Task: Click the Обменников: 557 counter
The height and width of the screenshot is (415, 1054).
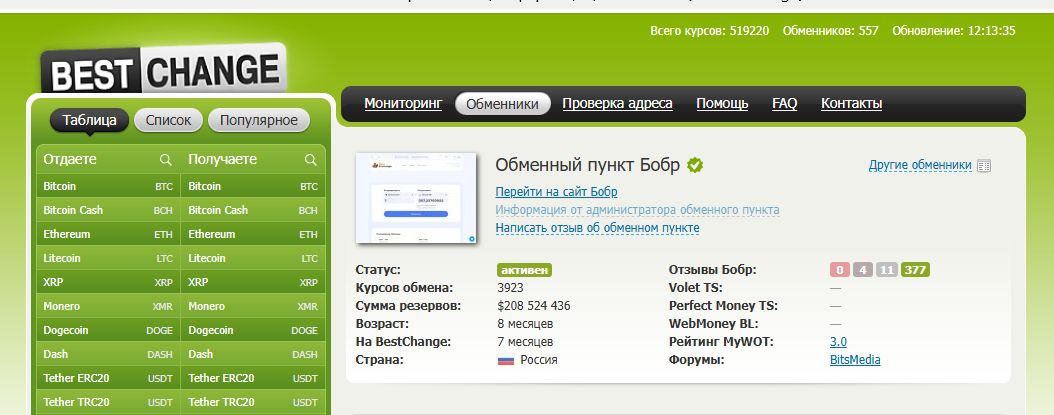Action: point(830,31)
